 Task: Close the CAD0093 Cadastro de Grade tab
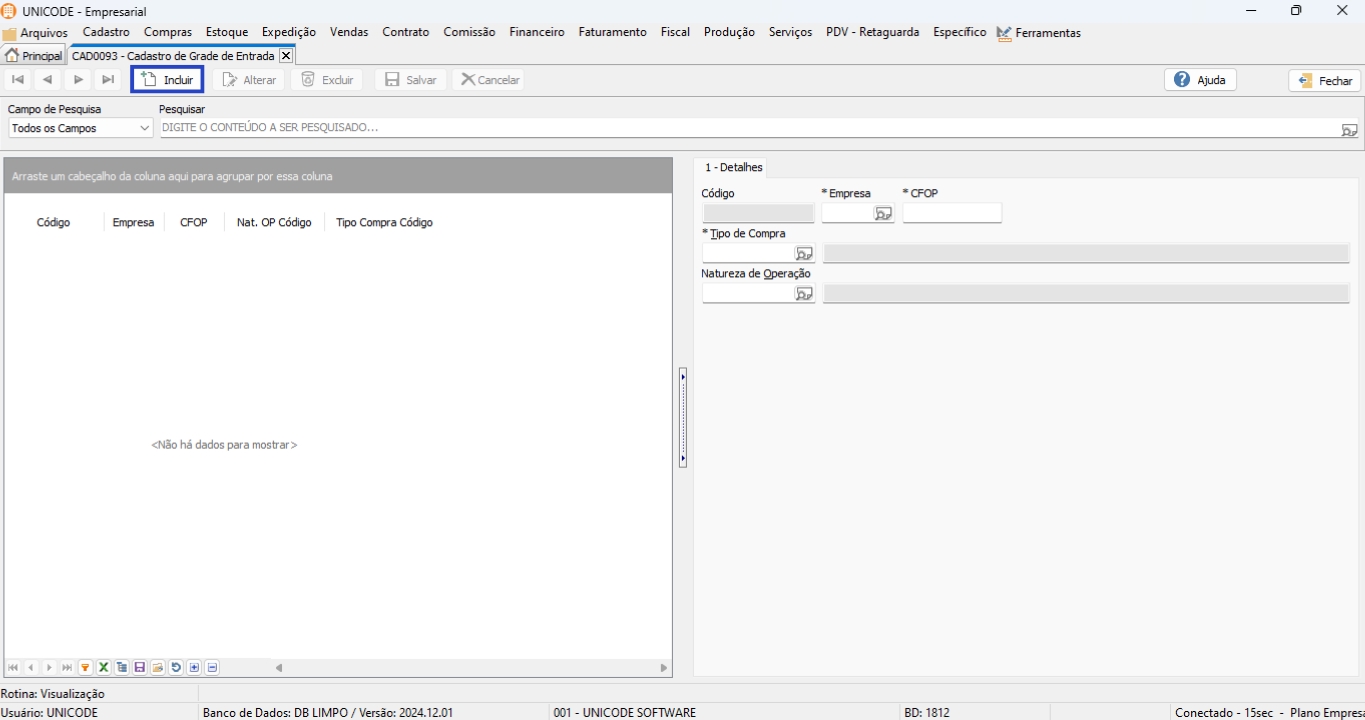click(x=286, y=56)
